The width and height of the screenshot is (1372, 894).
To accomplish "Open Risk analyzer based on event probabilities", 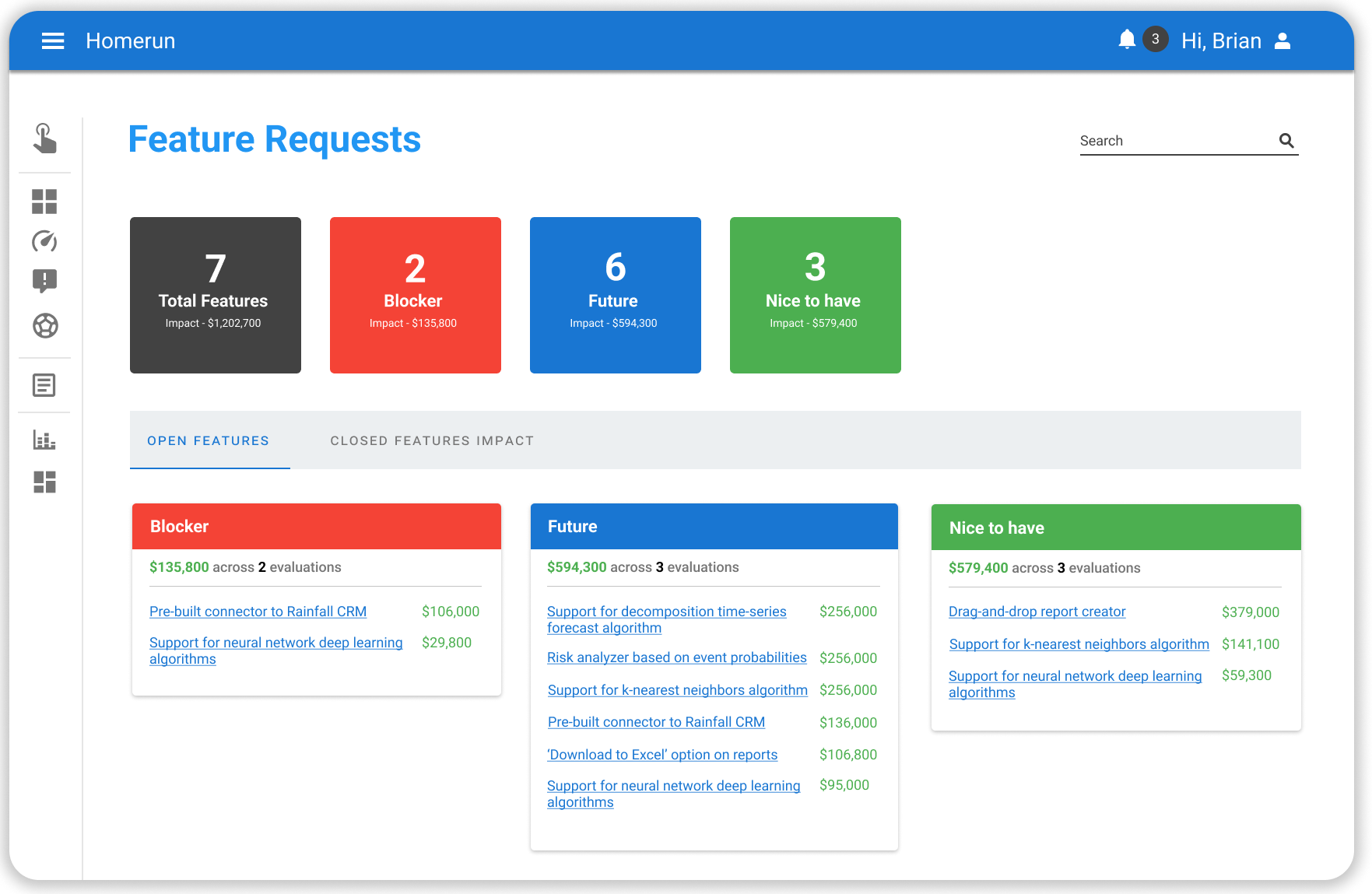I will (677, 657).
